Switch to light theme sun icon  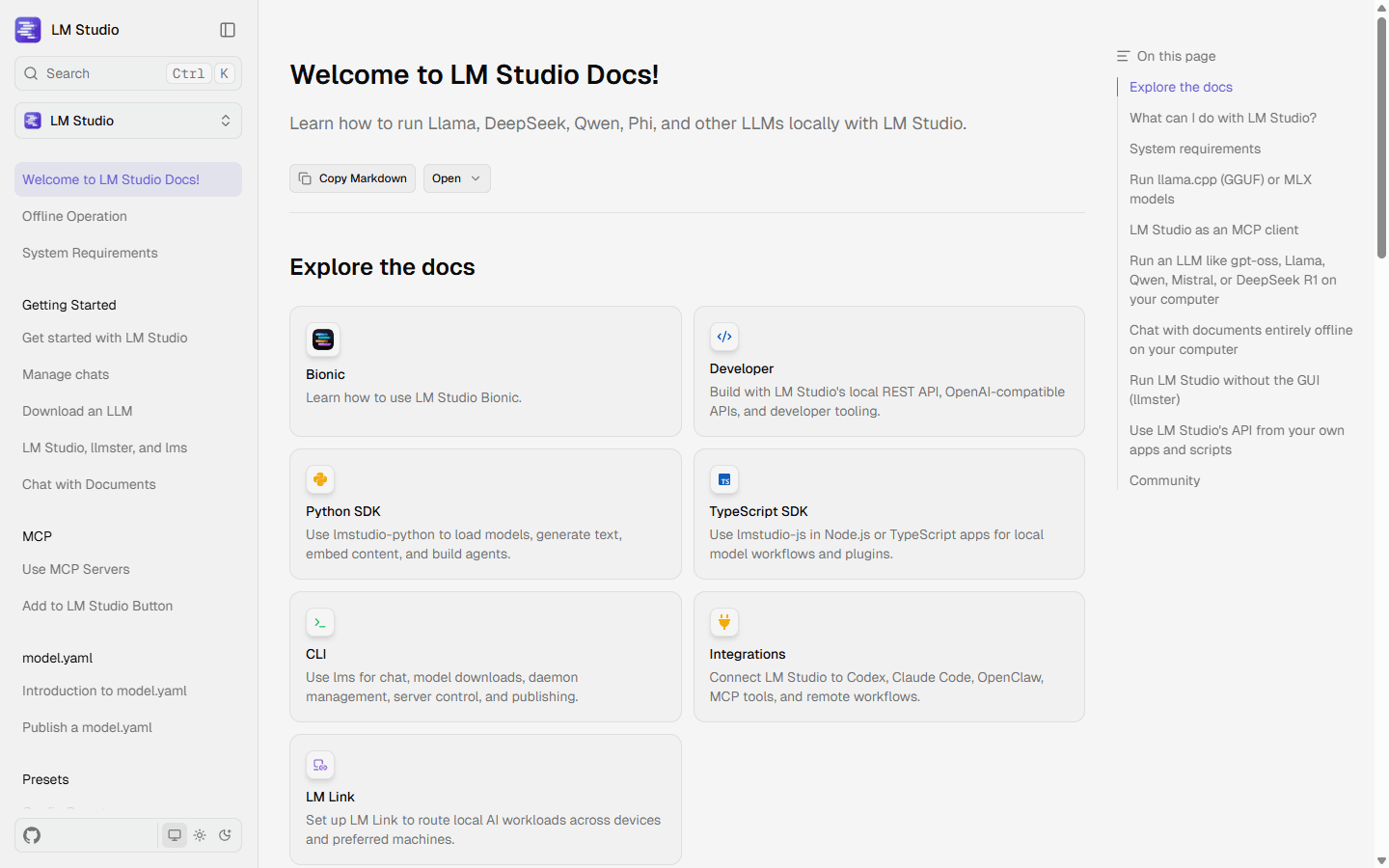click(x=200, y=835)
